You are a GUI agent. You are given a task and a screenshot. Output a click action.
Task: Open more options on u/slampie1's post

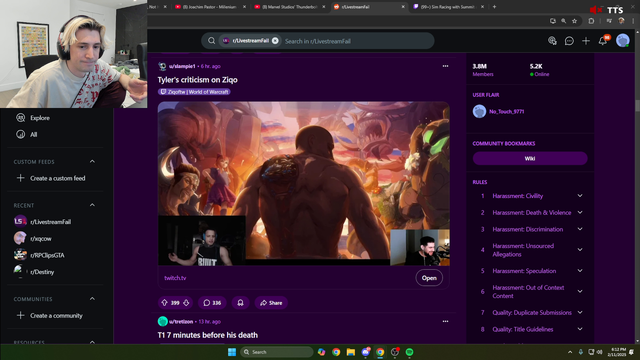coord(445,66)
